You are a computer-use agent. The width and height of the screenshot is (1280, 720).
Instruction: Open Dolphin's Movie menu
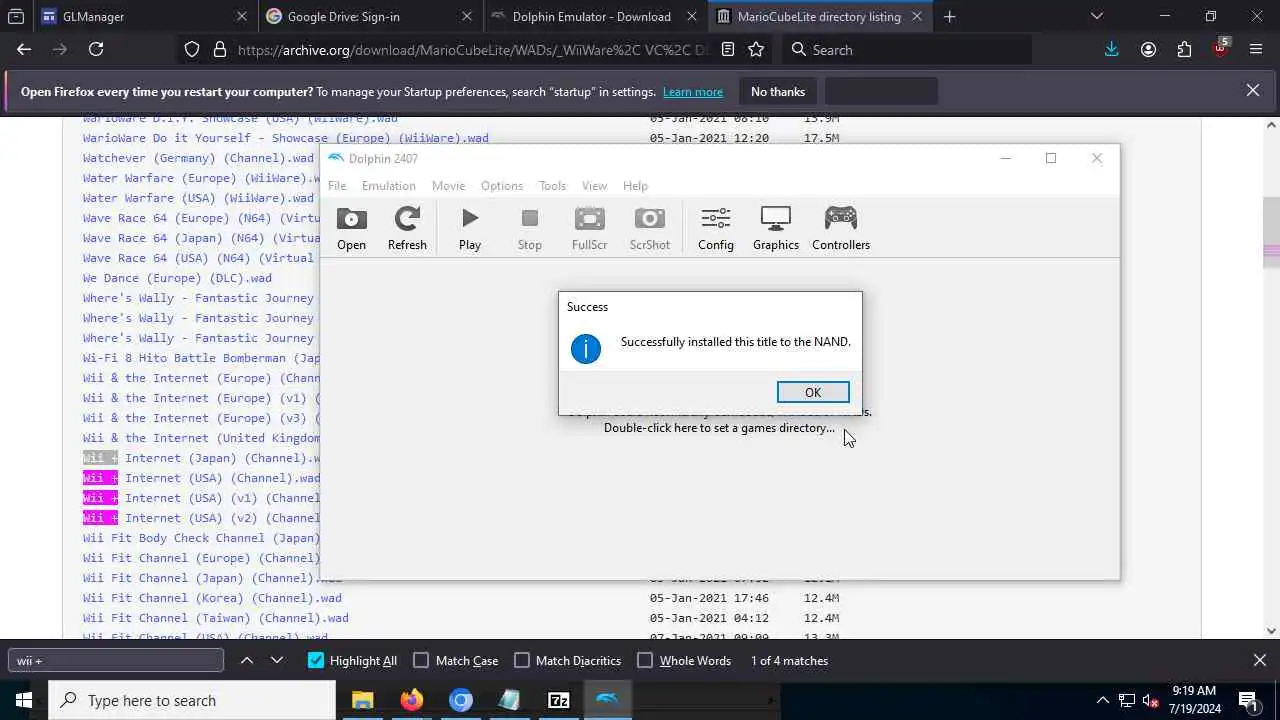click(448, 186)
